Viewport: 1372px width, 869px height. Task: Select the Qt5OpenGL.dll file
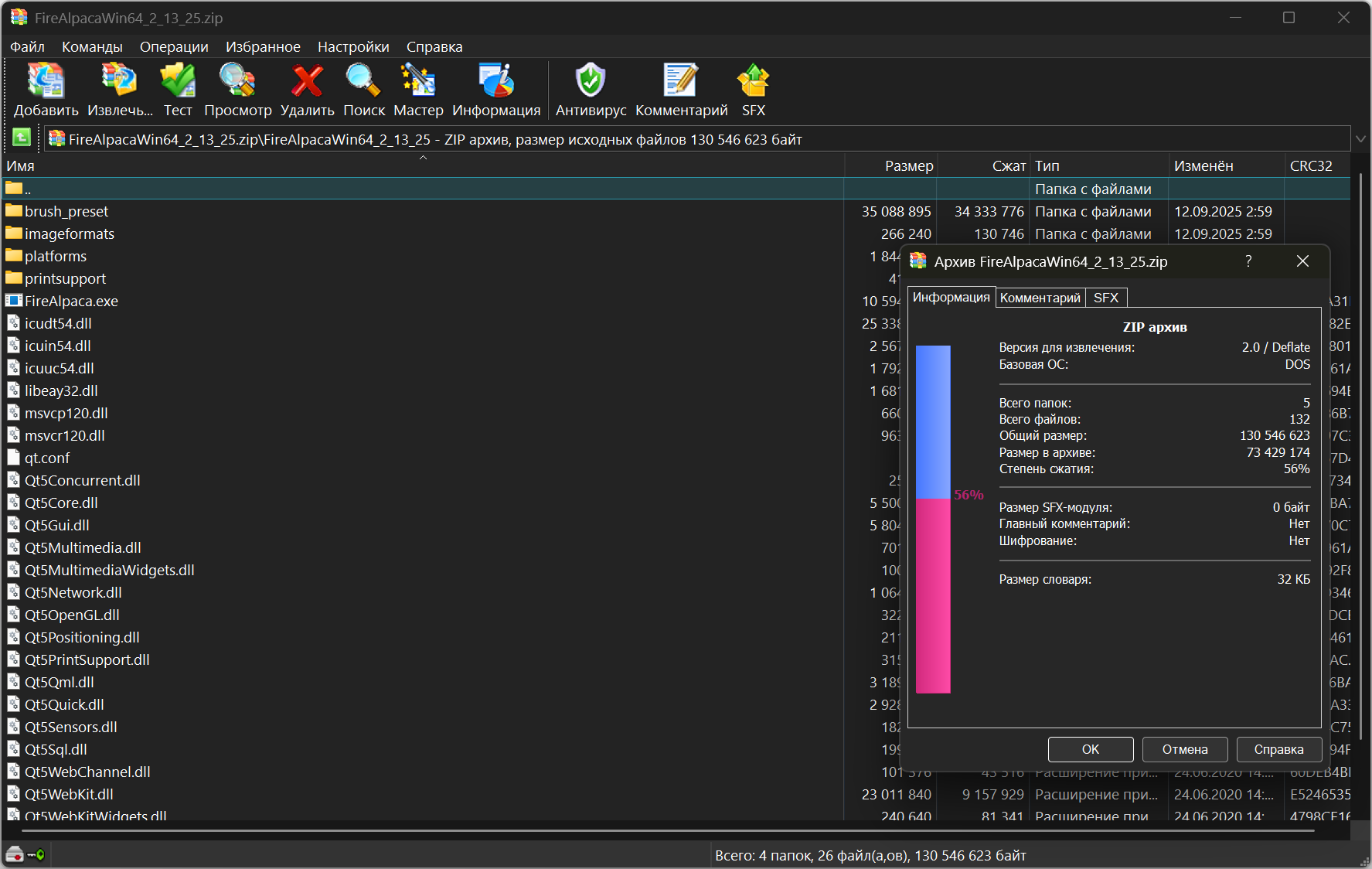(63, 615)
